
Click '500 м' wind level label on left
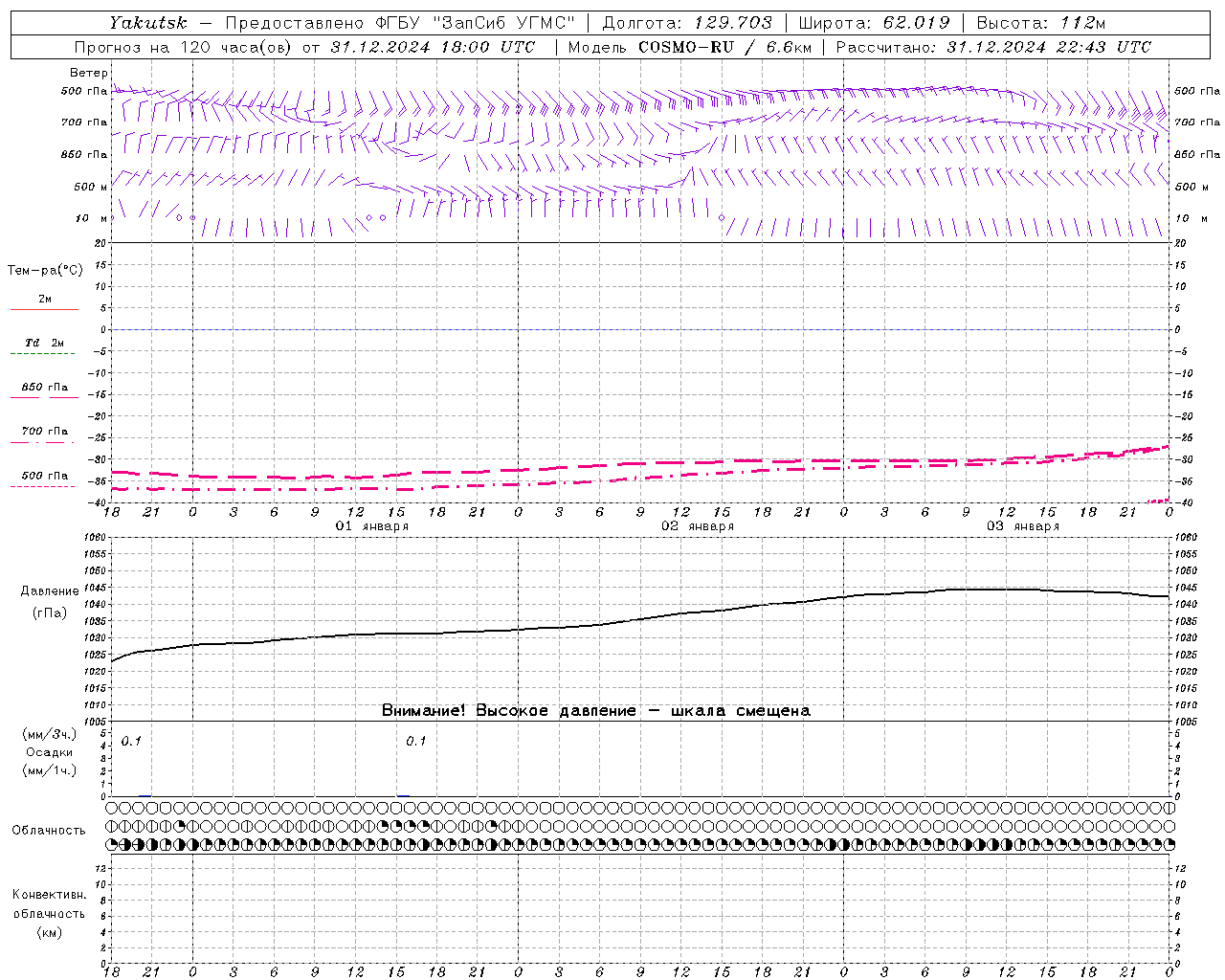91,187
